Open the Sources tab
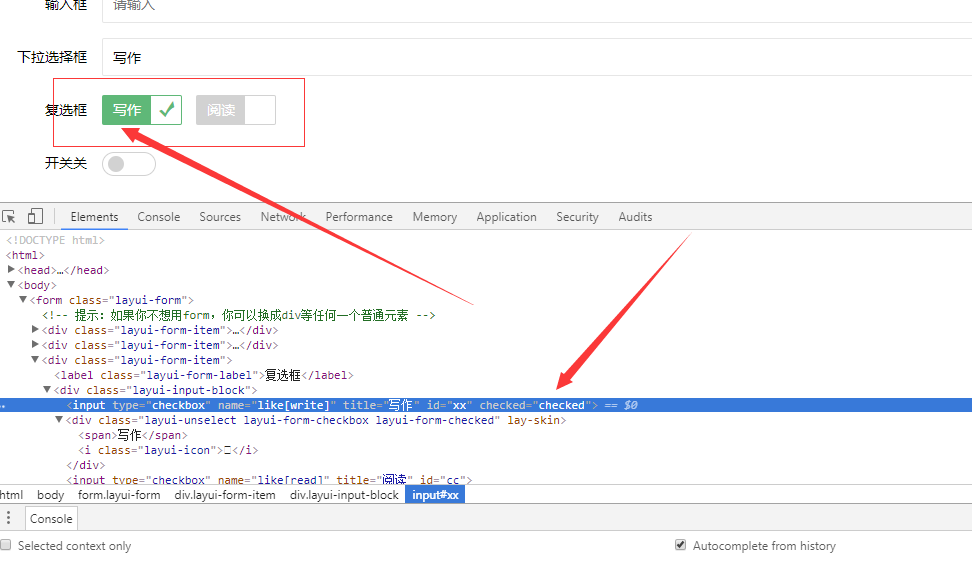 pos(220,217)
